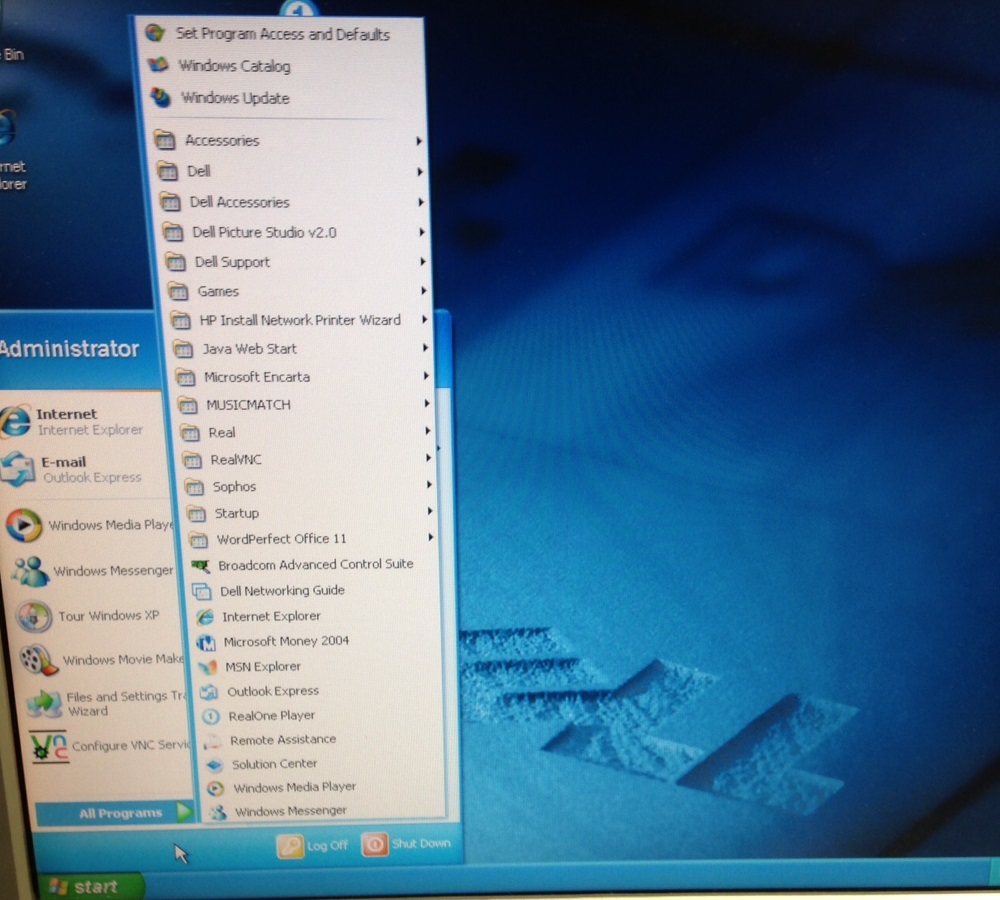Click the Windows start button
1000x900 pixels.
(x=86, y=886)
